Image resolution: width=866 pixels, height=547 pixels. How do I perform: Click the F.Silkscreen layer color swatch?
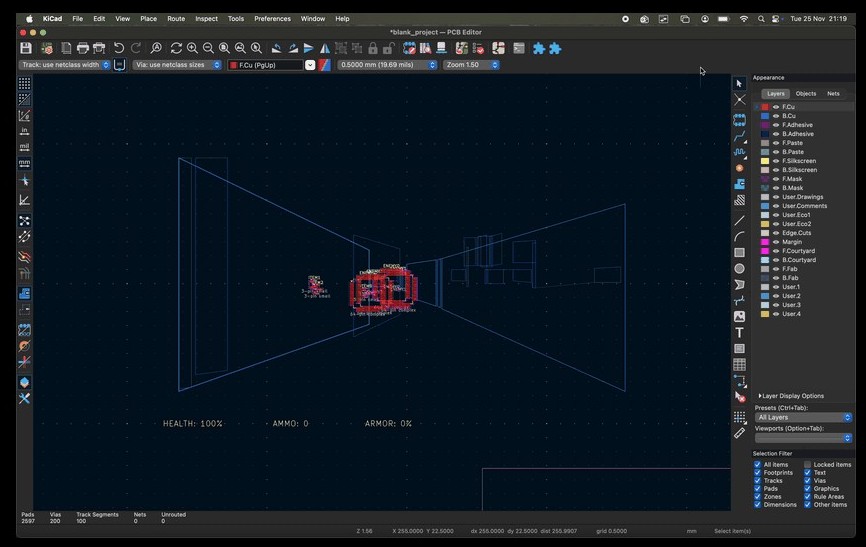[x=765, y=161]
